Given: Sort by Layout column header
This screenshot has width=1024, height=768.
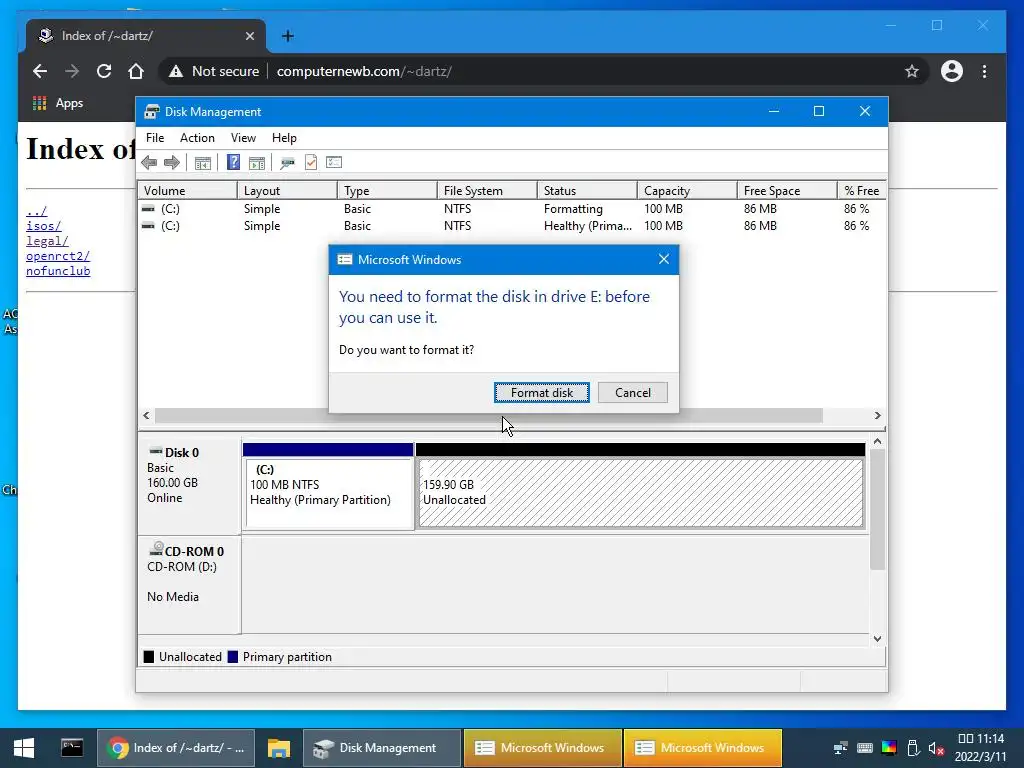Looking at the screenshot, I should (287, 190).
